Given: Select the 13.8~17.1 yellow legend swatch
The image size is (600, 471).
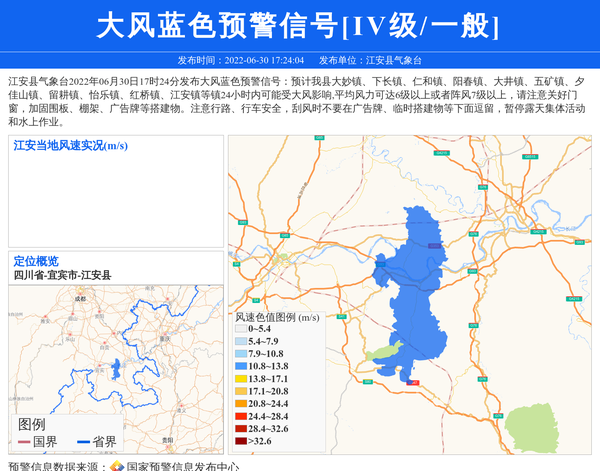Looking at the screenshot, I should 241,379.
